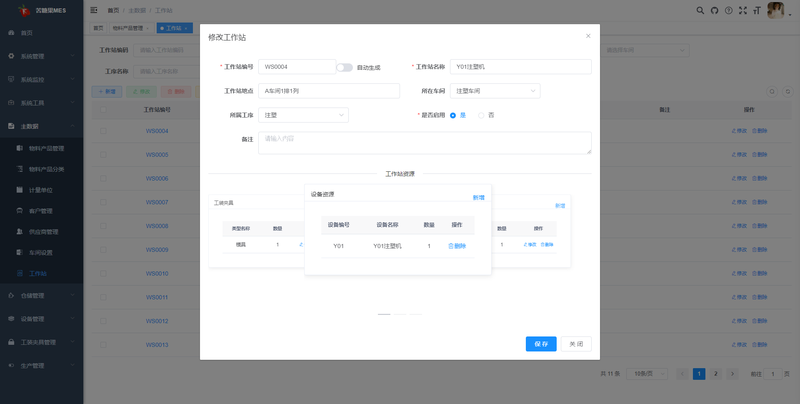This screenshot has height=404, width=800.
Task: Click the 车间设置 sidebar icon
Action: (19, 252)
